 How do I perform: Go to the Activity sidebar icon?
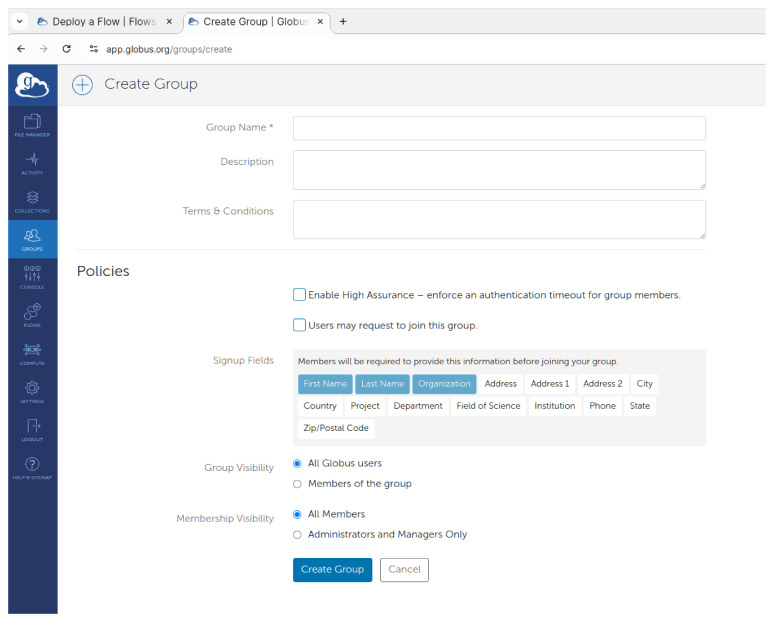point(32,163)
